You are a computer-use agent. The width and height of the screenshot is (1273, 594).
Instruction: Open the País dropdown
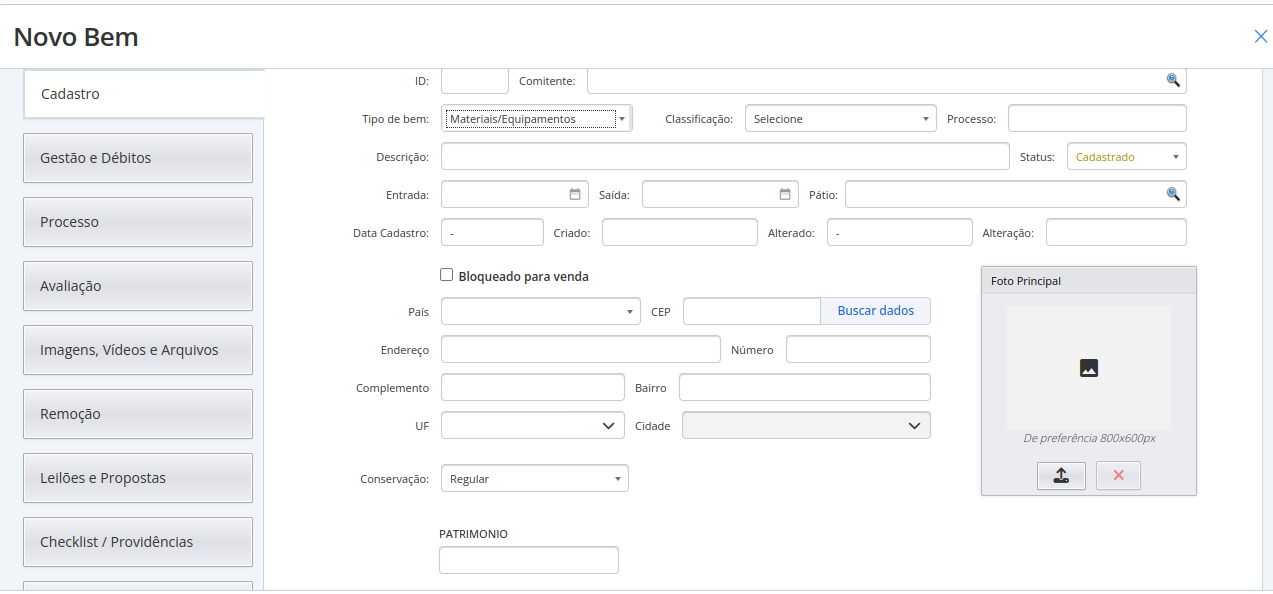point(540,312)
